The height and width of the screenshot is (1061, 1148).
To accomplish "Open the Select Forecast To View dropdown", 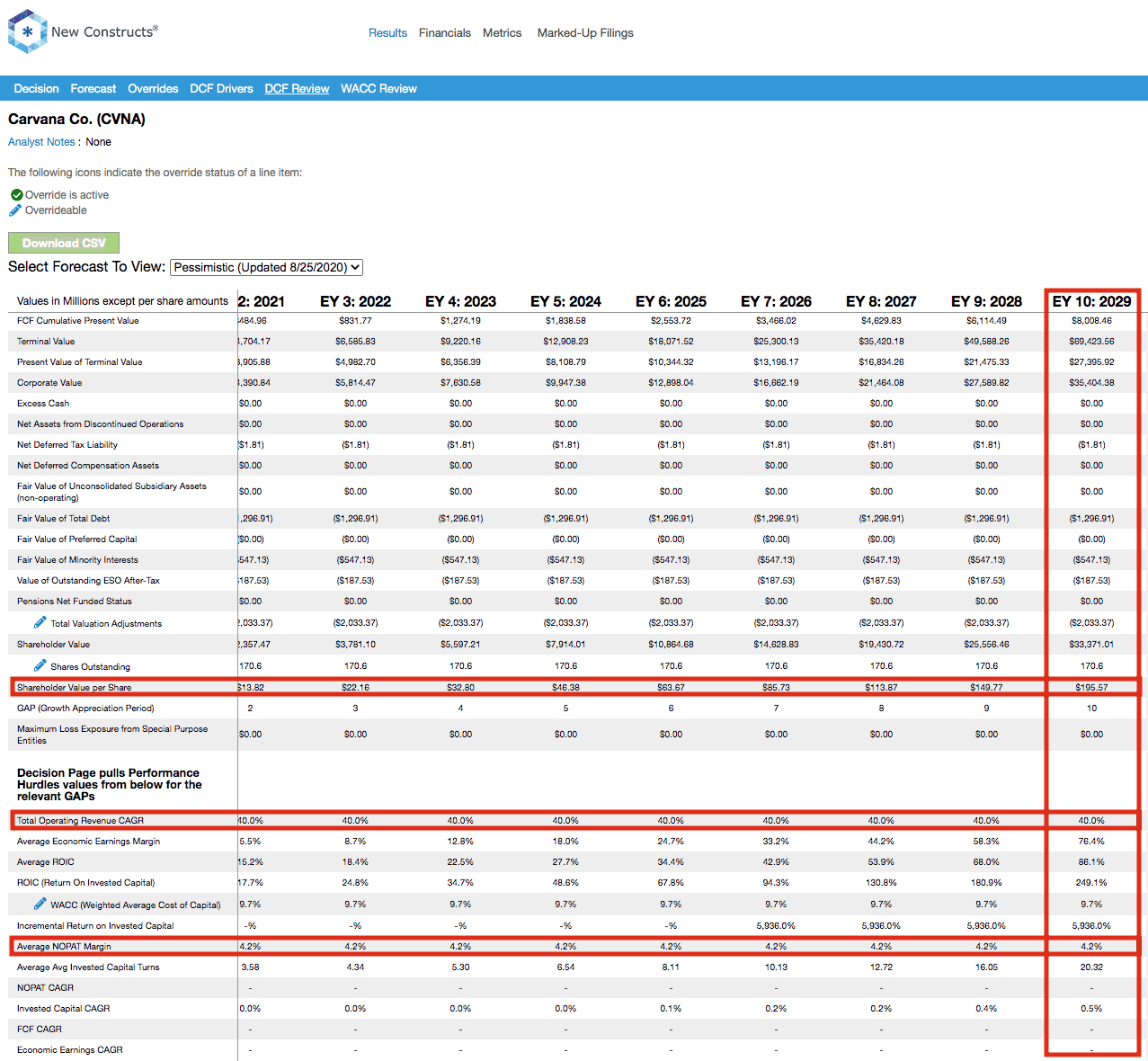I will [266, 267].
